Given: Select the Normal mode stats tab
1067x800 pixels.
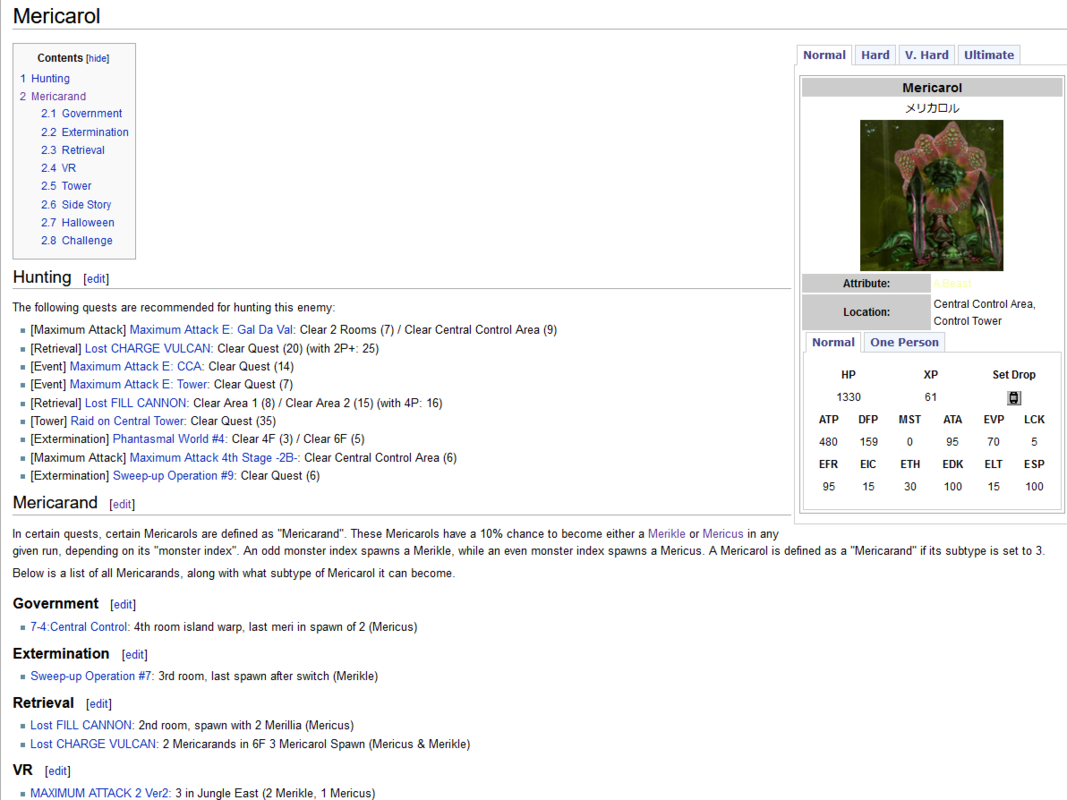Looking at the screenshot, I should point(833,342).
